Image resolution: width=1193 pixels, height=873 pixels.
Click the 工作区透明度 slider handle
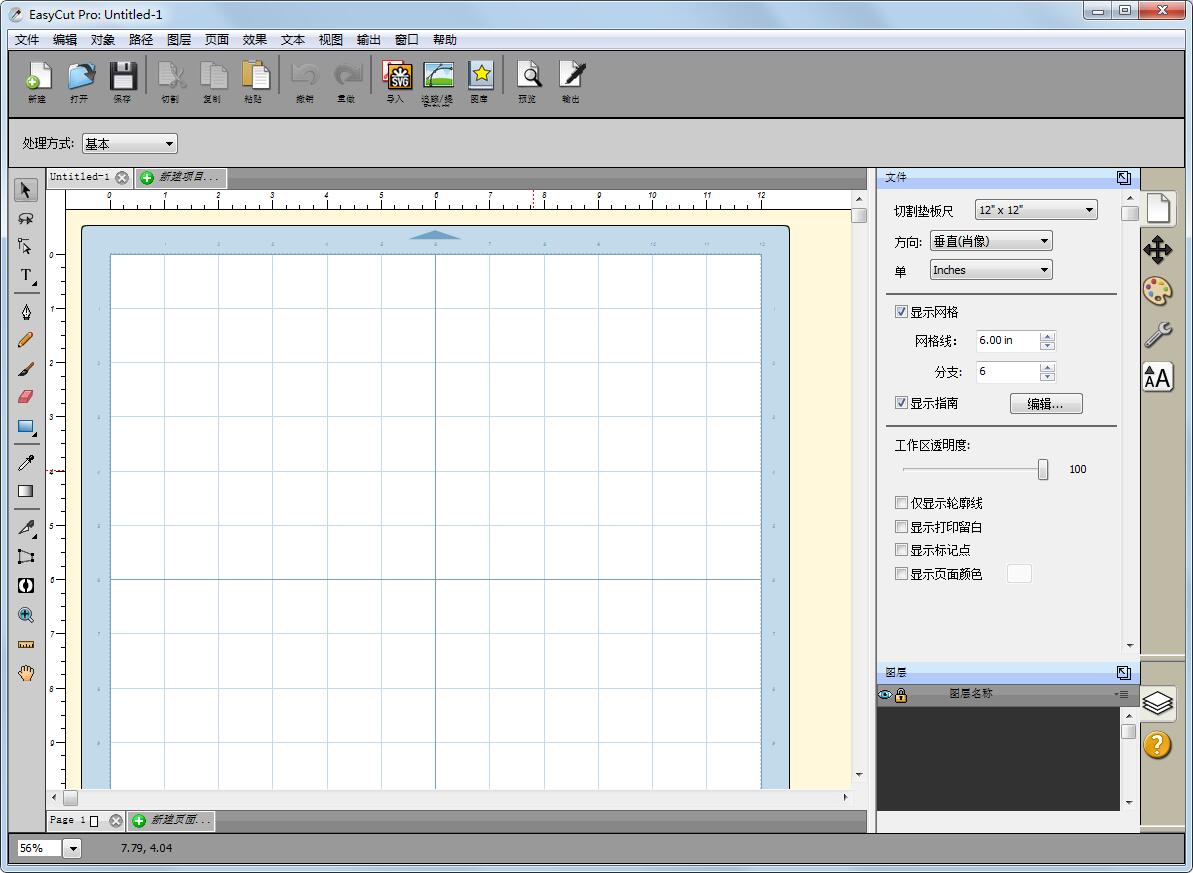coord(1043,469)
